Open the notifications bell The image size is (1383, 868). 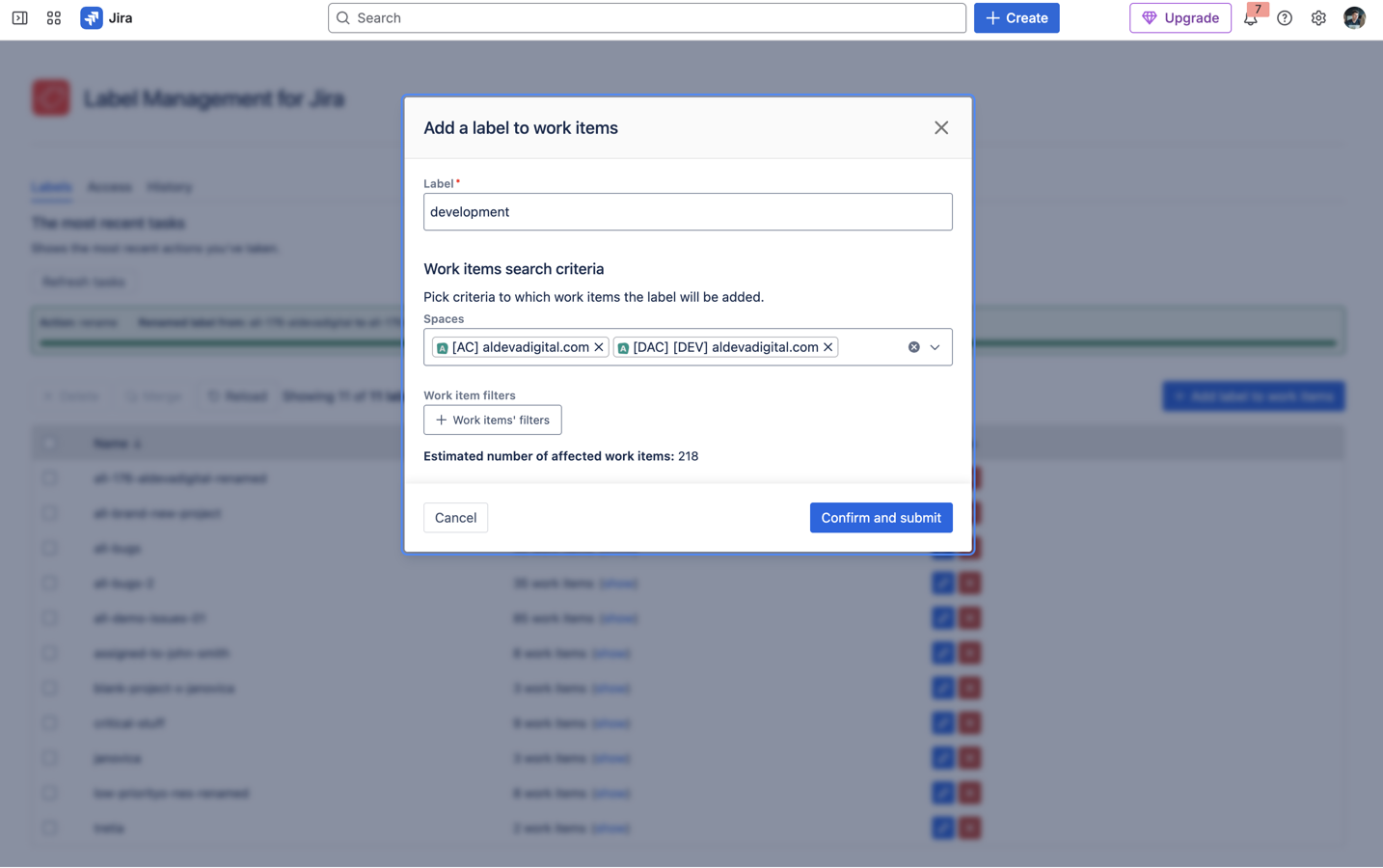click(1250, 18)
